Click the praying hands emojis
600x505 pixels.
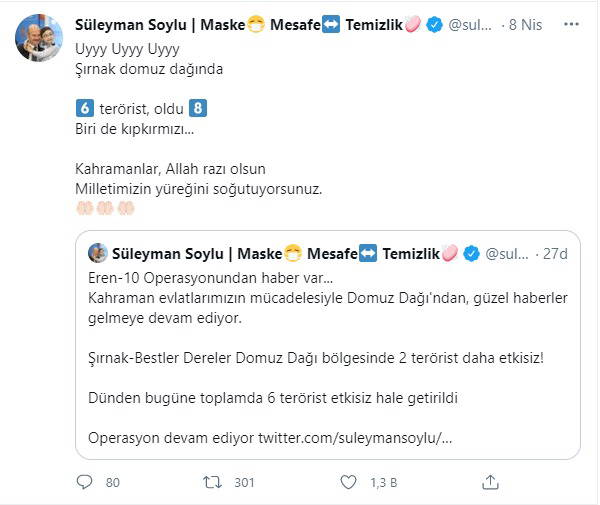pos(105,208)
